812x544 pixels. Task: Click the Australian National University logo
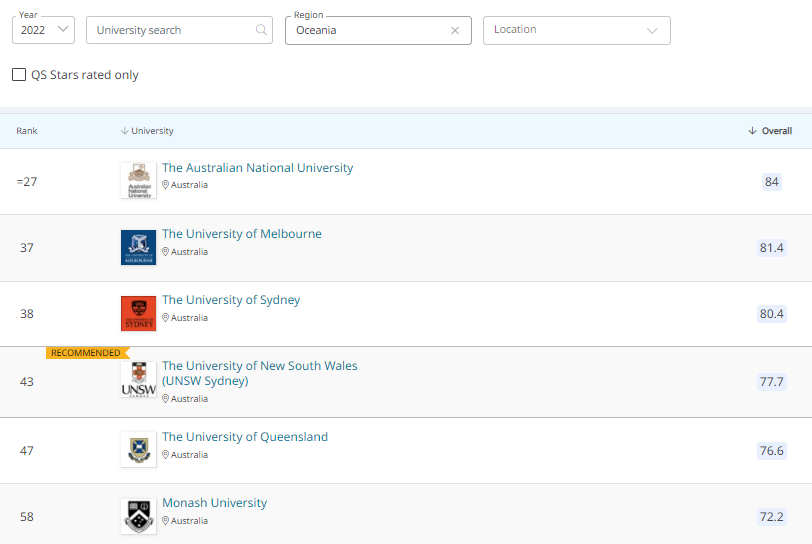pos(138,181)
